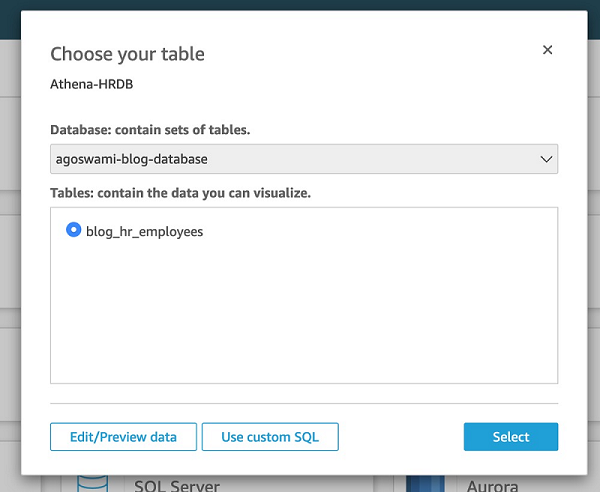Click the Aurora data source icon behind dialog
The height and width of the screenshot is (492, 600).
tap(425, 484)
